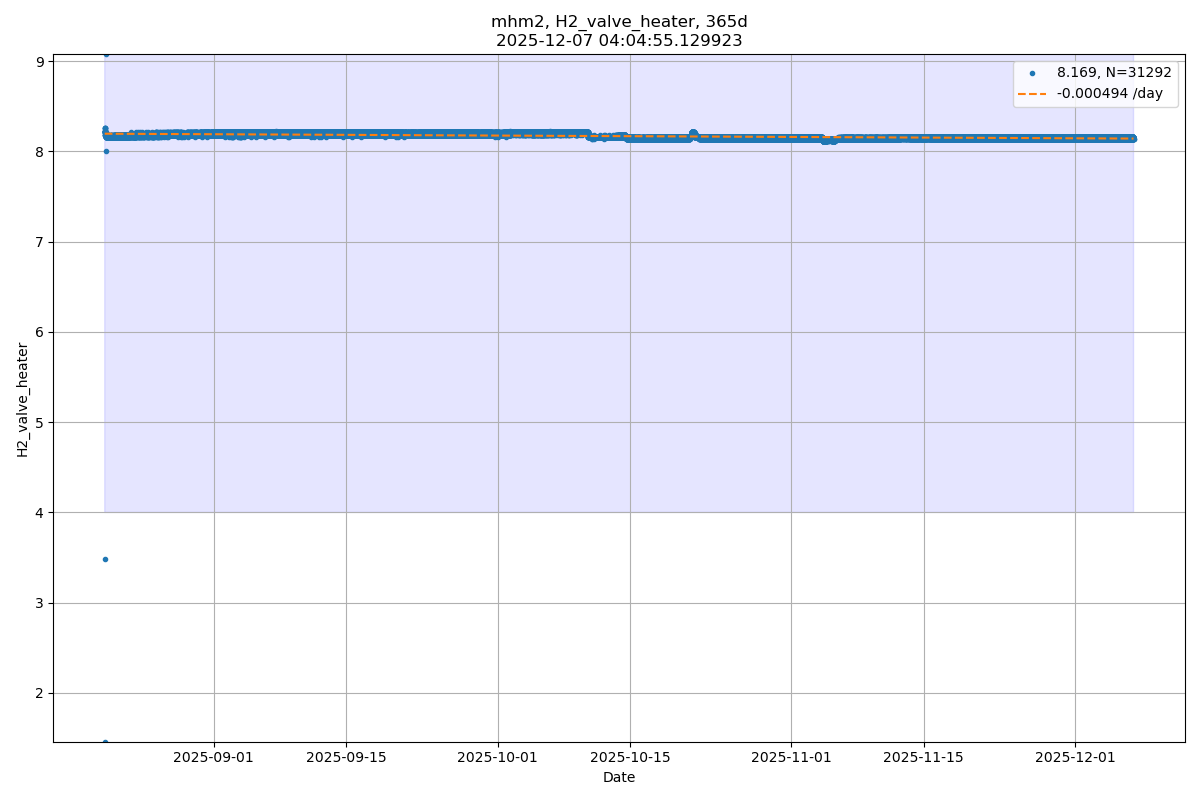Click the 2025-12-01 date tick label
1200x800 pixels.
(1075, 758)
